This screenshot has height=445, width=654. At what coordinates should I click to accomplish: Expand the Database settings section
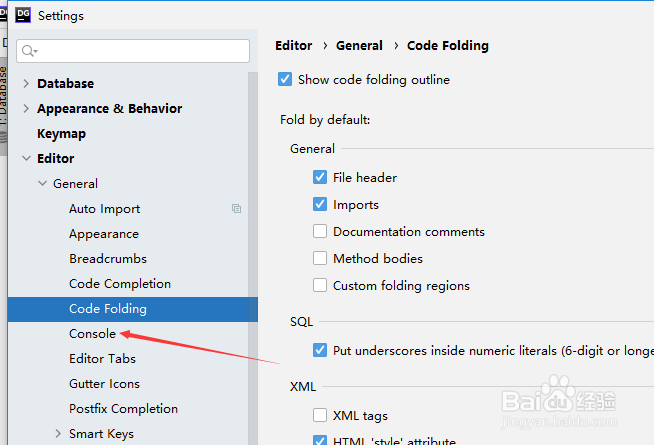tap(25, 84)
